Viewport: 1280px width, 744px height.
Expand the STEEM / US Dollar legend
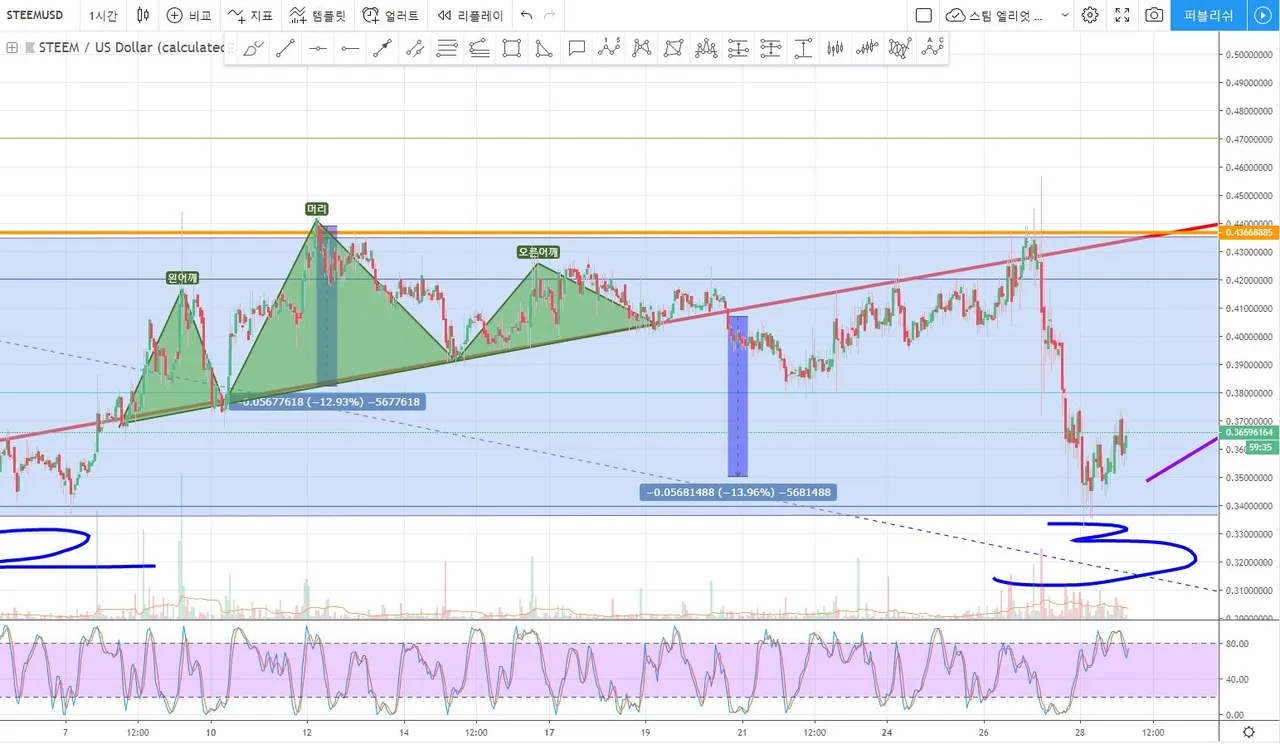(x=13, y=47)
